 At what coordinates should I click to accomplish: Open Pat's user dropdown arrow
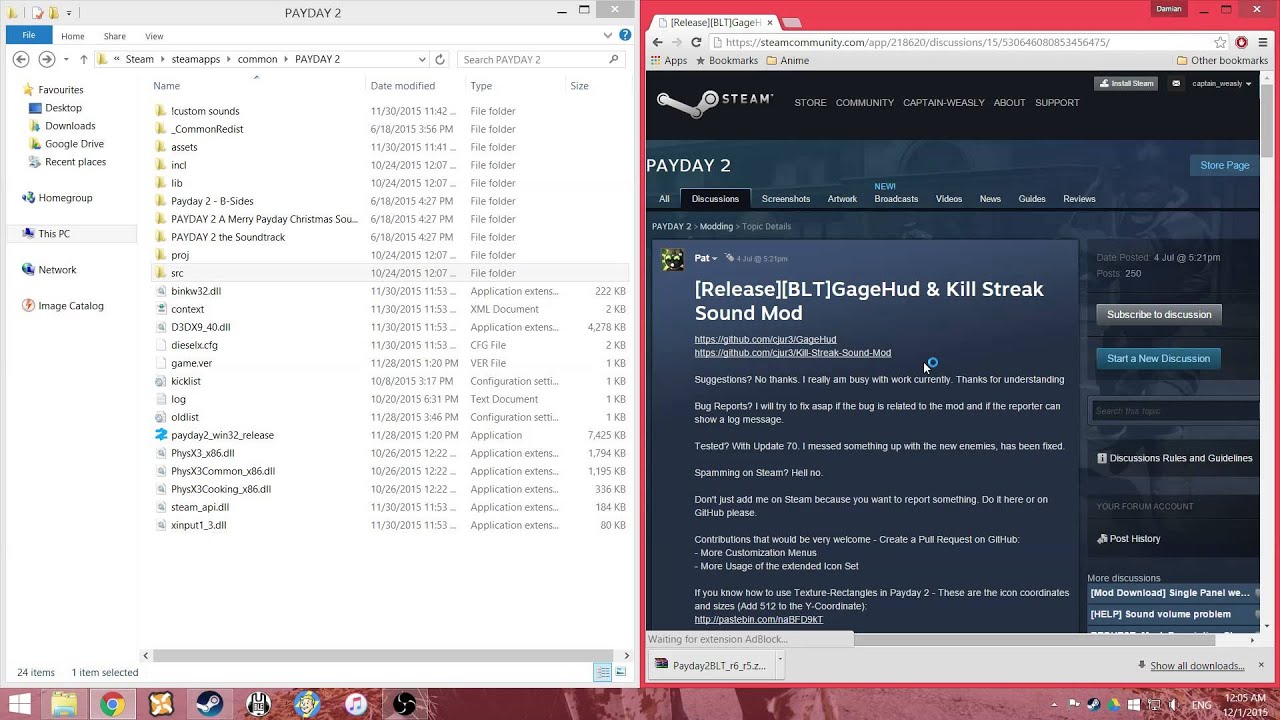tap(715, 258)
